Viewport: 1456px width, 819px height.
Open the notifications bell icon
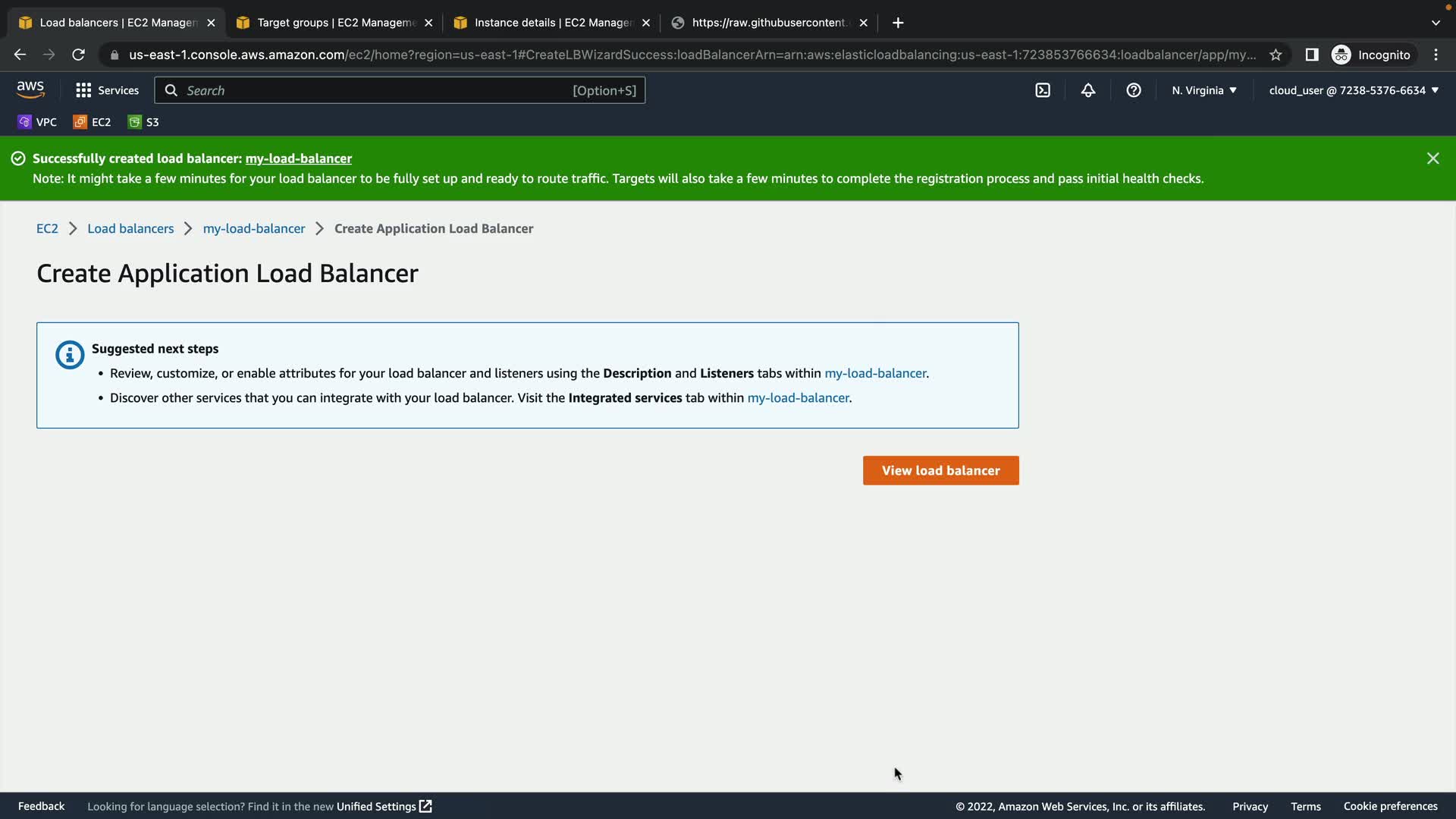(x=1088, y=90)
